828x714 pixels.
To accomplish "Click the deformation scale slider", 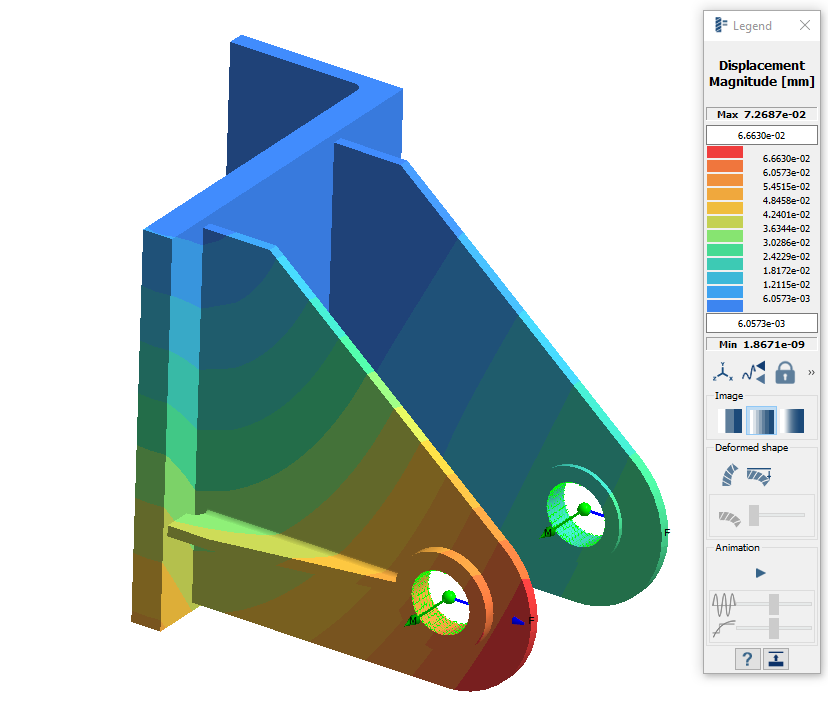I will (x=754, y=515).
